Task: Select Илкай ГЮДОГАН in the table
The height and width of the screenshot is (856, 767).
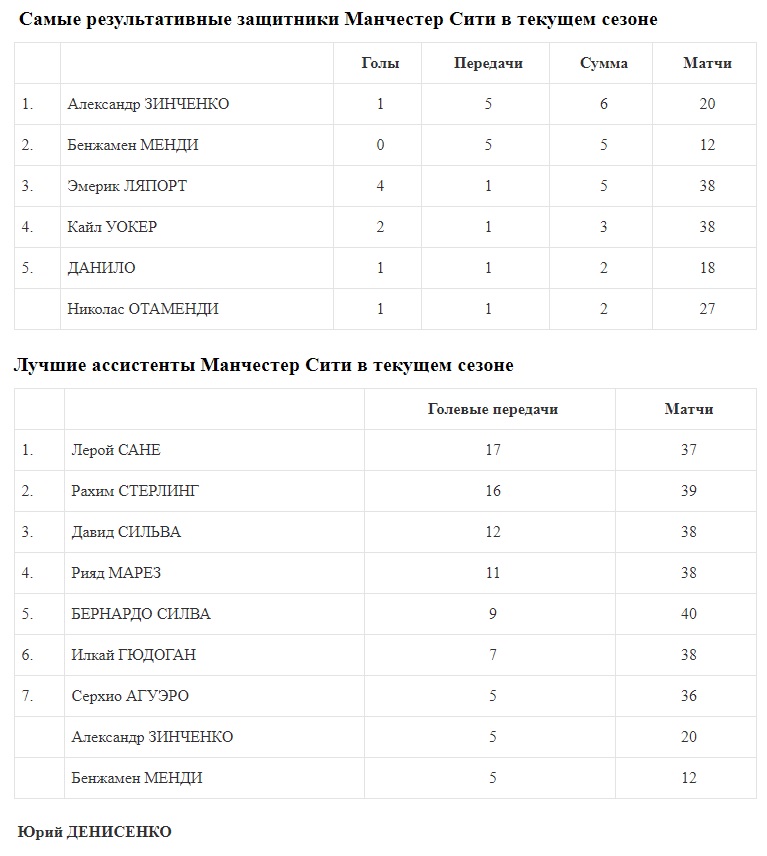Action: point(134,655)
